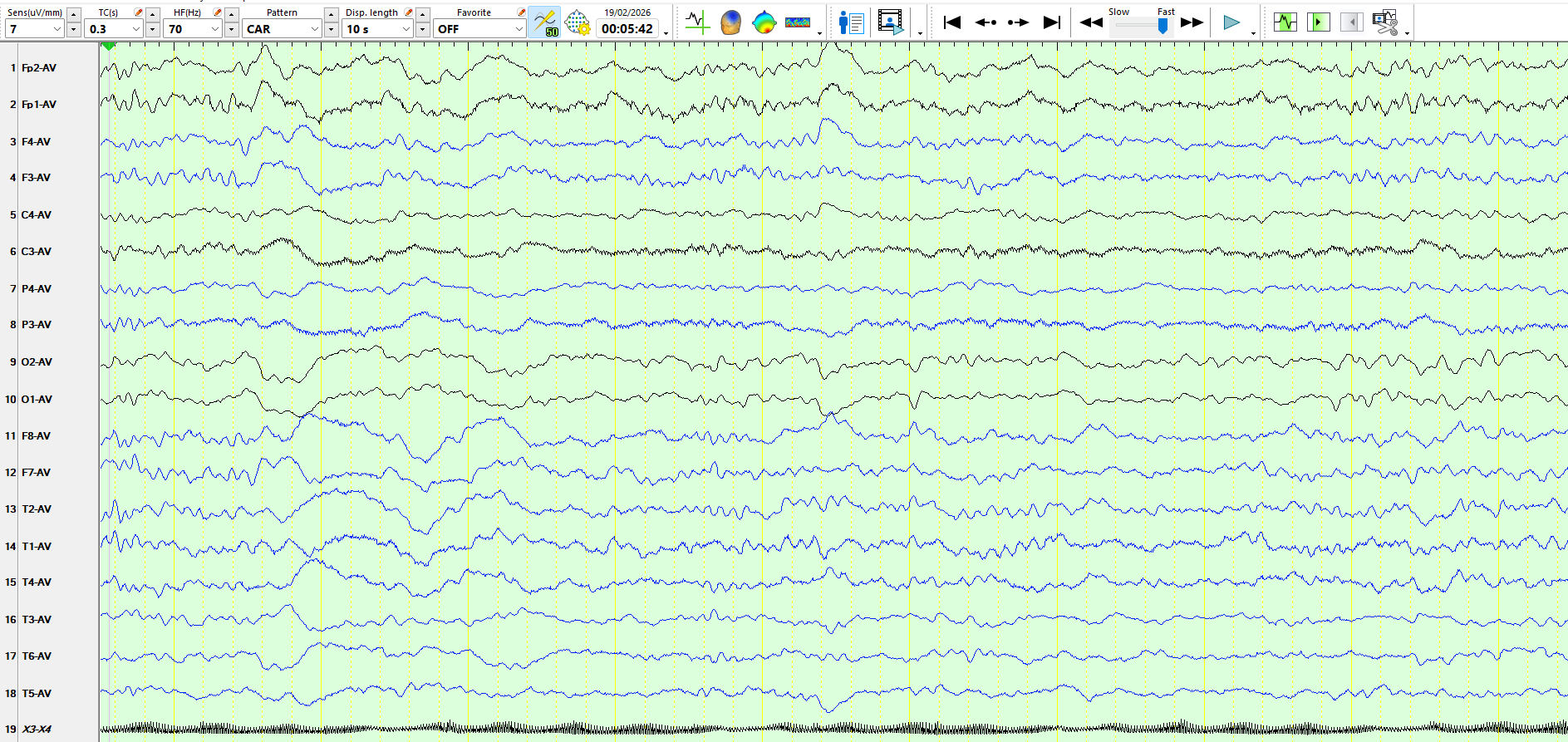The image size is (1568, 742).
Task: Select the O1-AV channel label
Action: (37, 400)
